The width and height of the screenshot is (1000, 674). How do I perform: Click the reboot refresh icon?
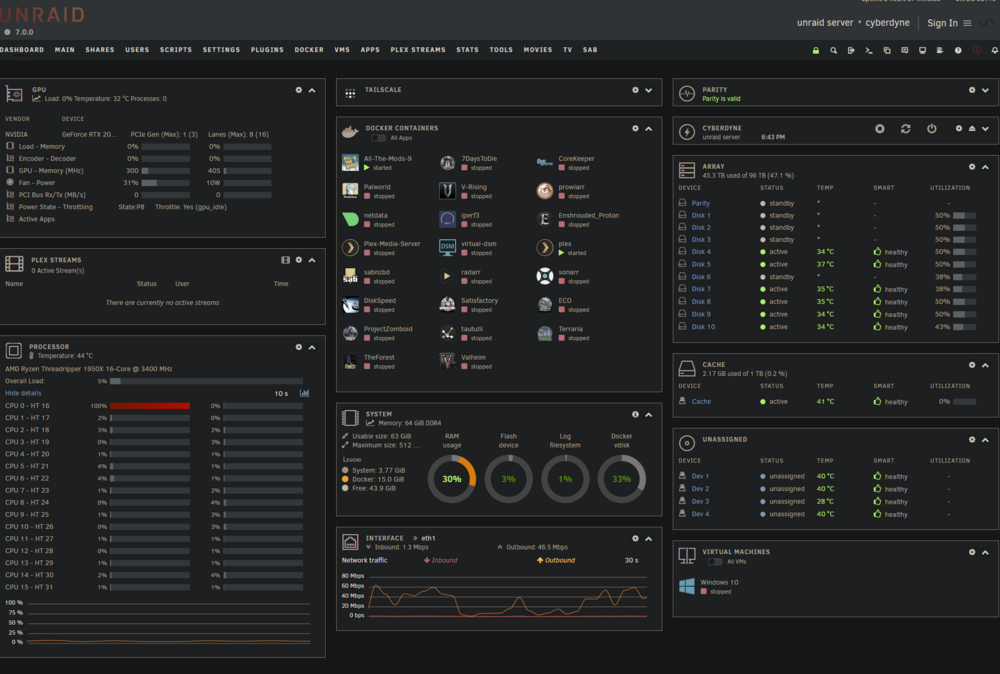(x=906, y=129)
